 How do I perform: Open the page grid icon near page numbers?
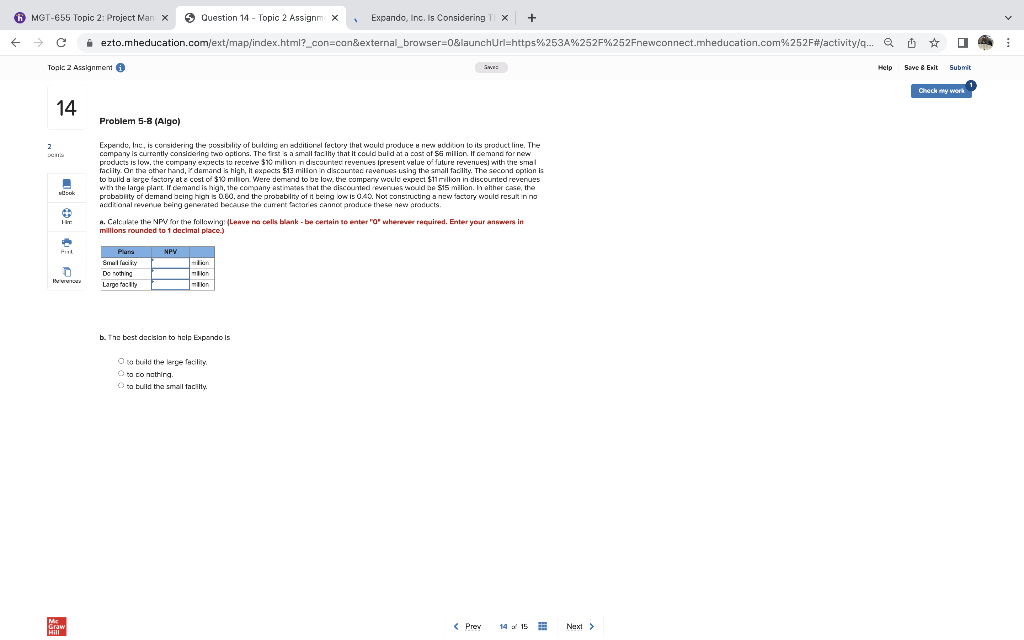542,626
